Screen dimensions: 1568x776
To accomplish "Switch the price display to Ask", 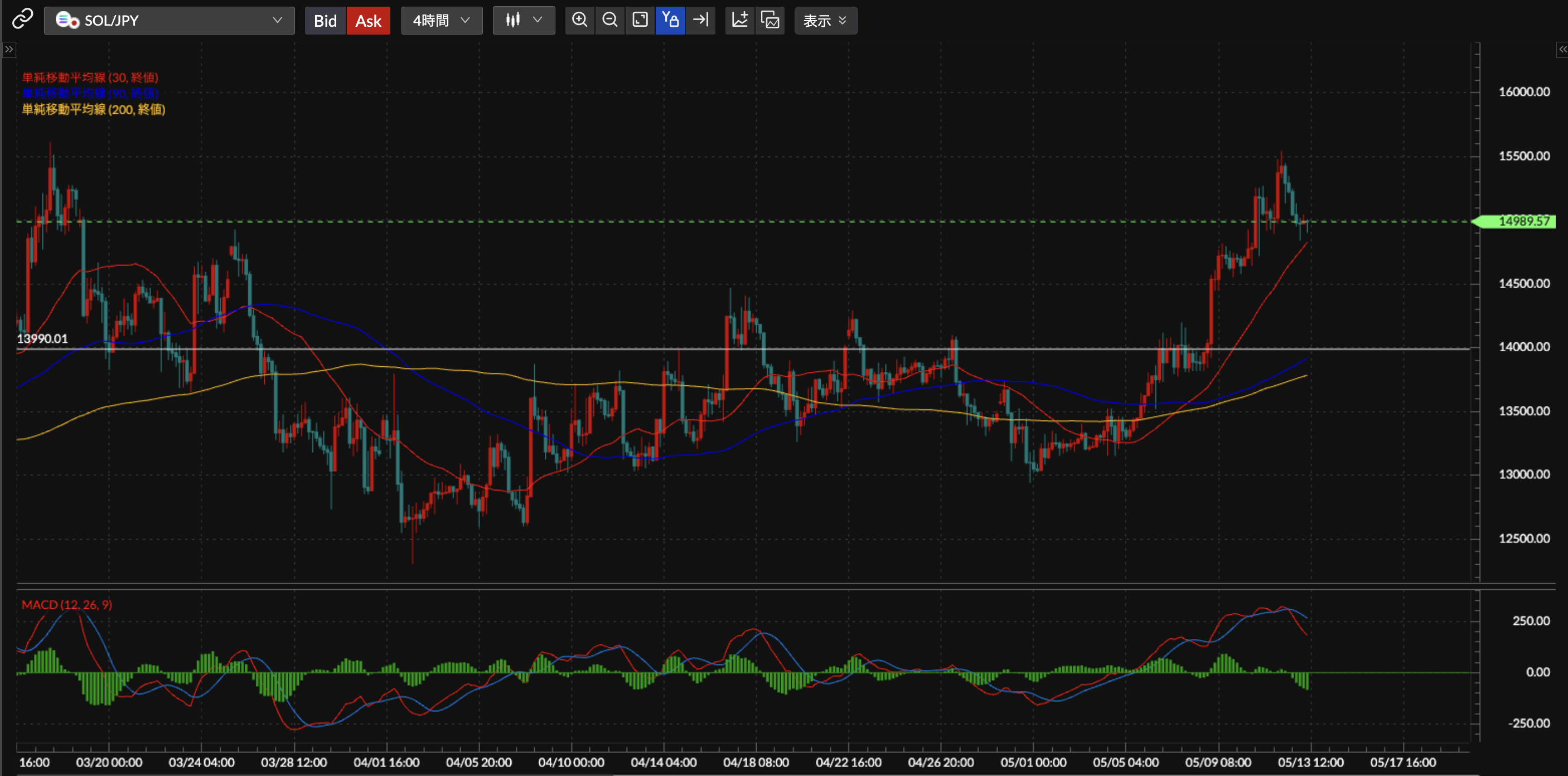I will tap(368, 21).
